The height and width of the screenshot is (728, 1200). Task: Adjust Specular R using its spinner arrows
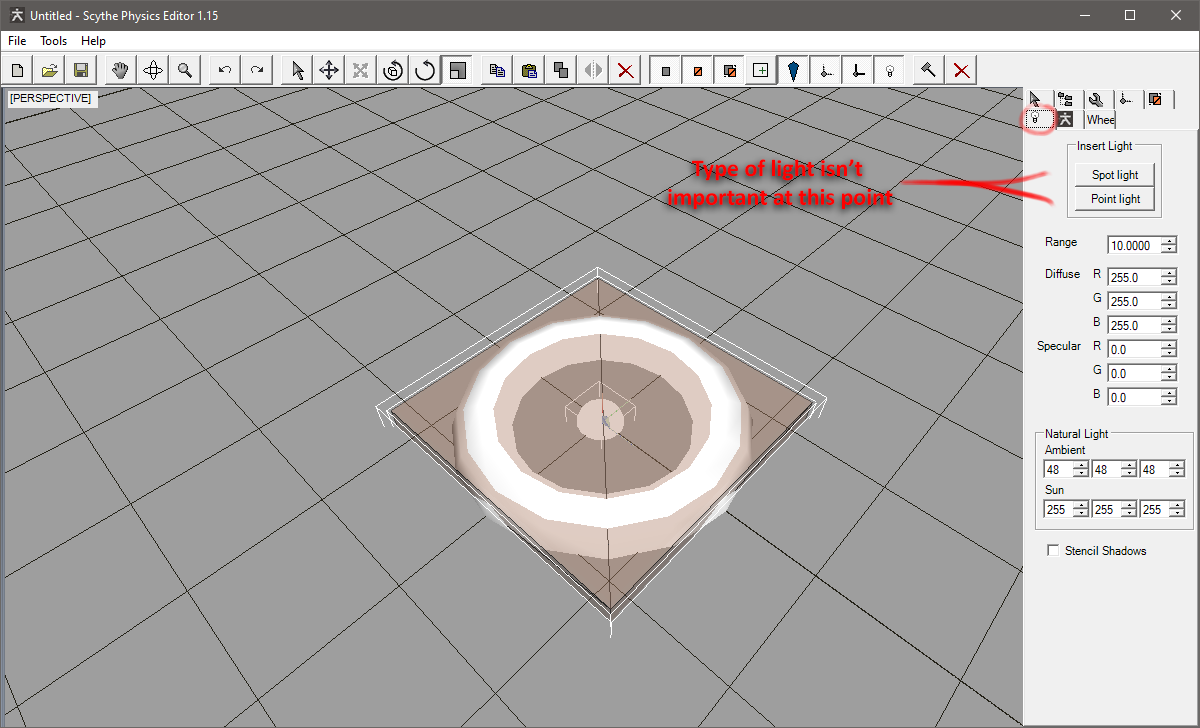pos(1169,349)
